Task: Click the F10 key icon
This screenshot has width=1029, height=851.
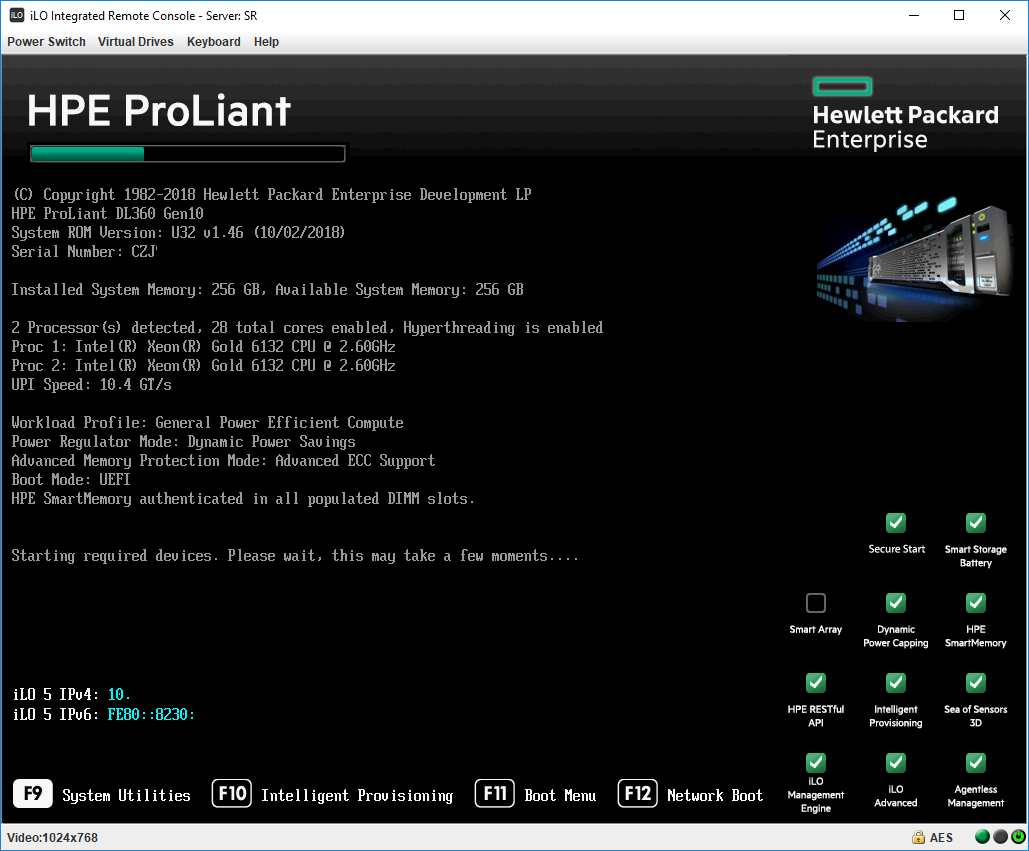Action: point(232,793)
